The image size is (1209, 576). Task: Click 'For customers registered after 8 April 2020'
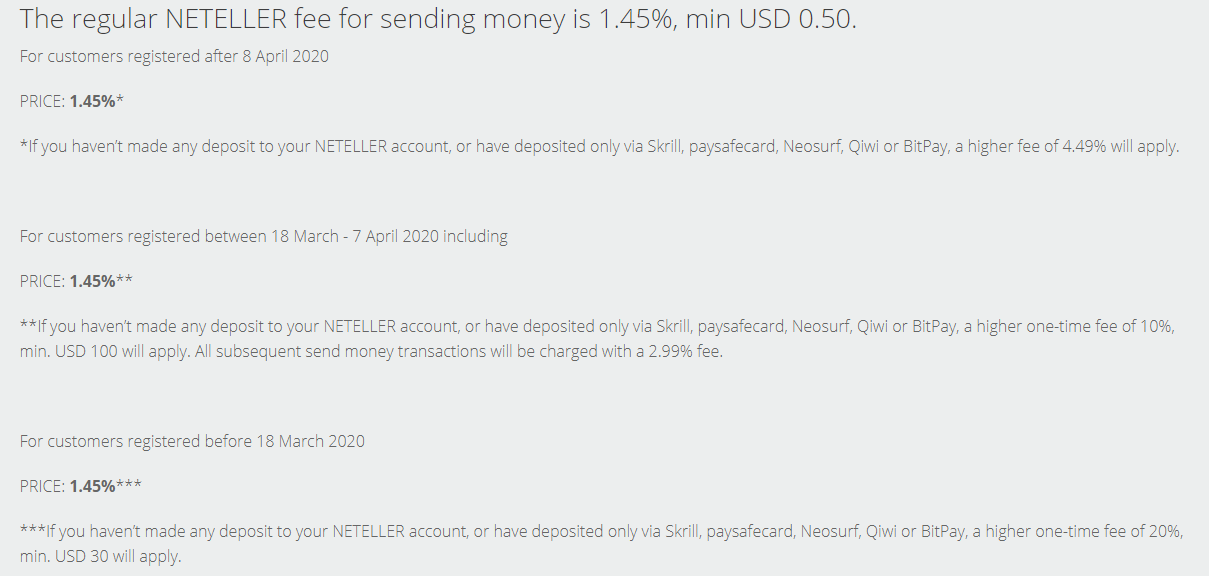pos(174,56)
